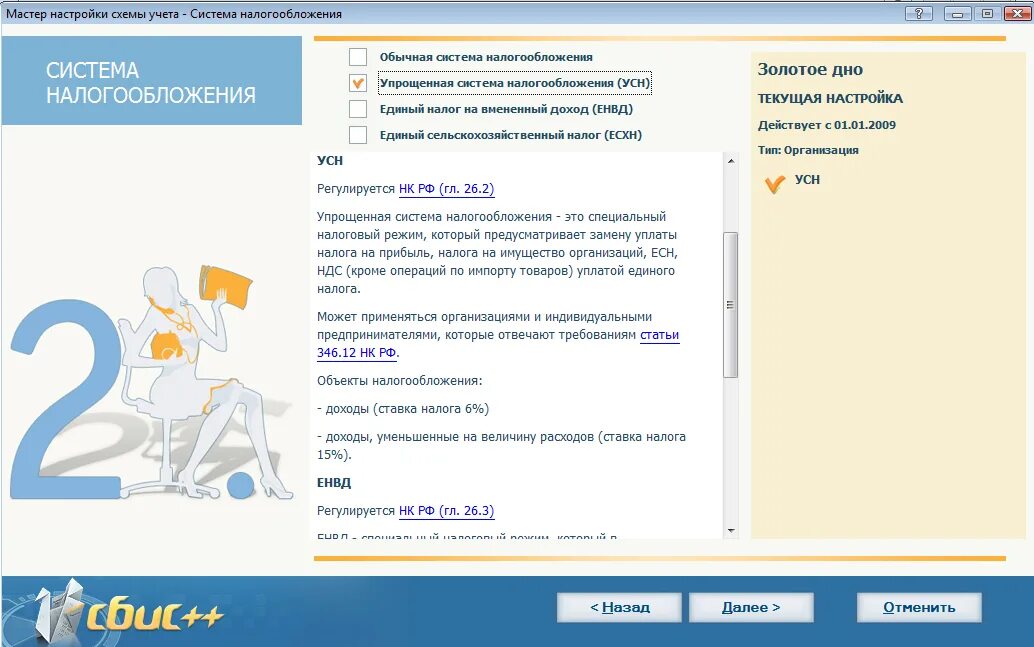Image resolution: width=1034 pixels, height=647 pixels.
Task: Click the scroll up arrow of description panel
Action: (730, 161)
